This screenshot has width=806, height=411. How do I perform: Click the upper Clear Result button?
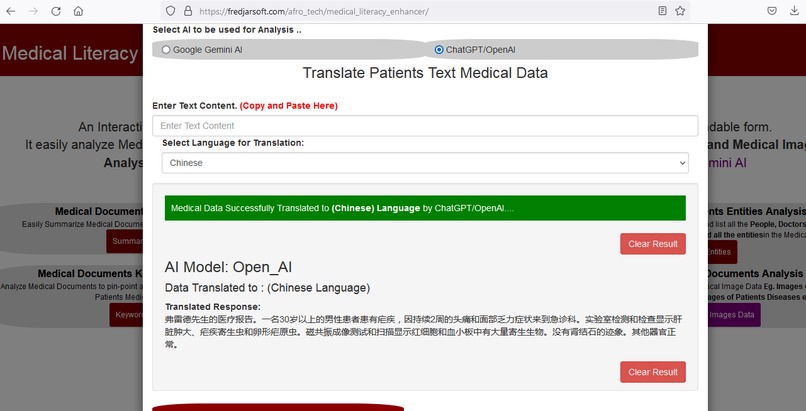tap(653, 244)
